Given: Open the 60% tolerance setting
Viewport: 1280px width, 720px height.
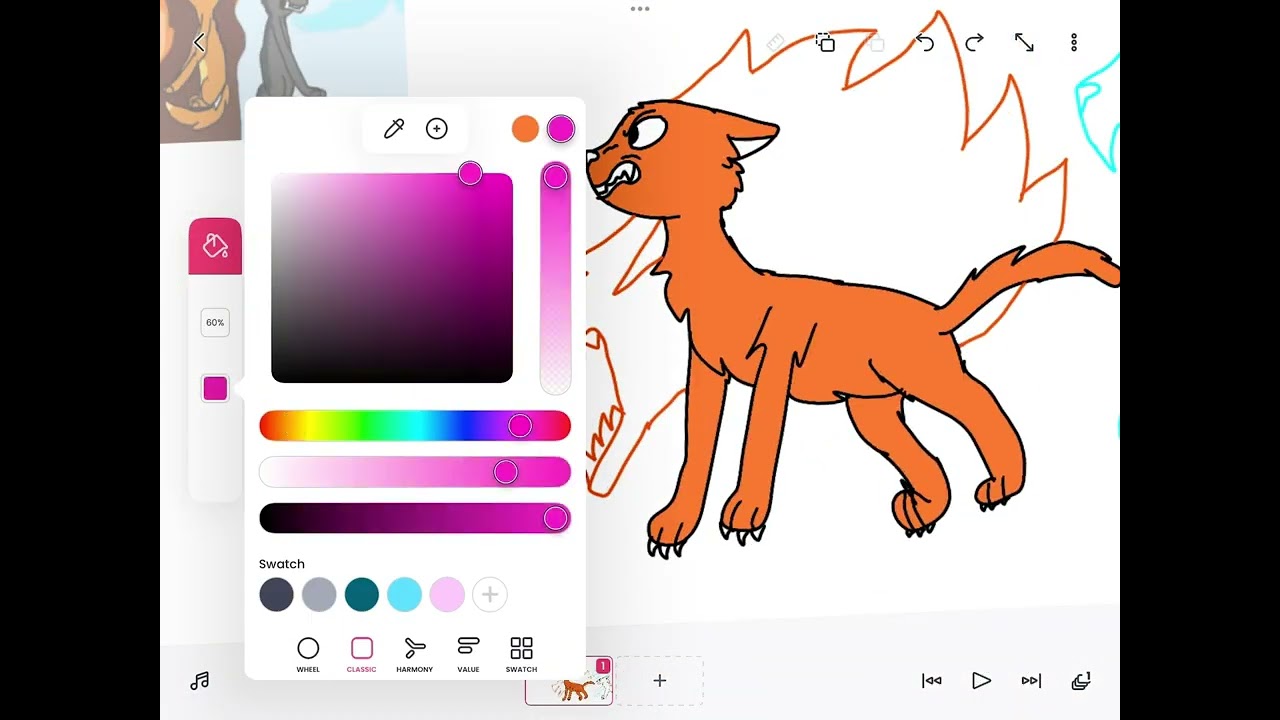Looking at the screenshot, I should pos(215,323).
